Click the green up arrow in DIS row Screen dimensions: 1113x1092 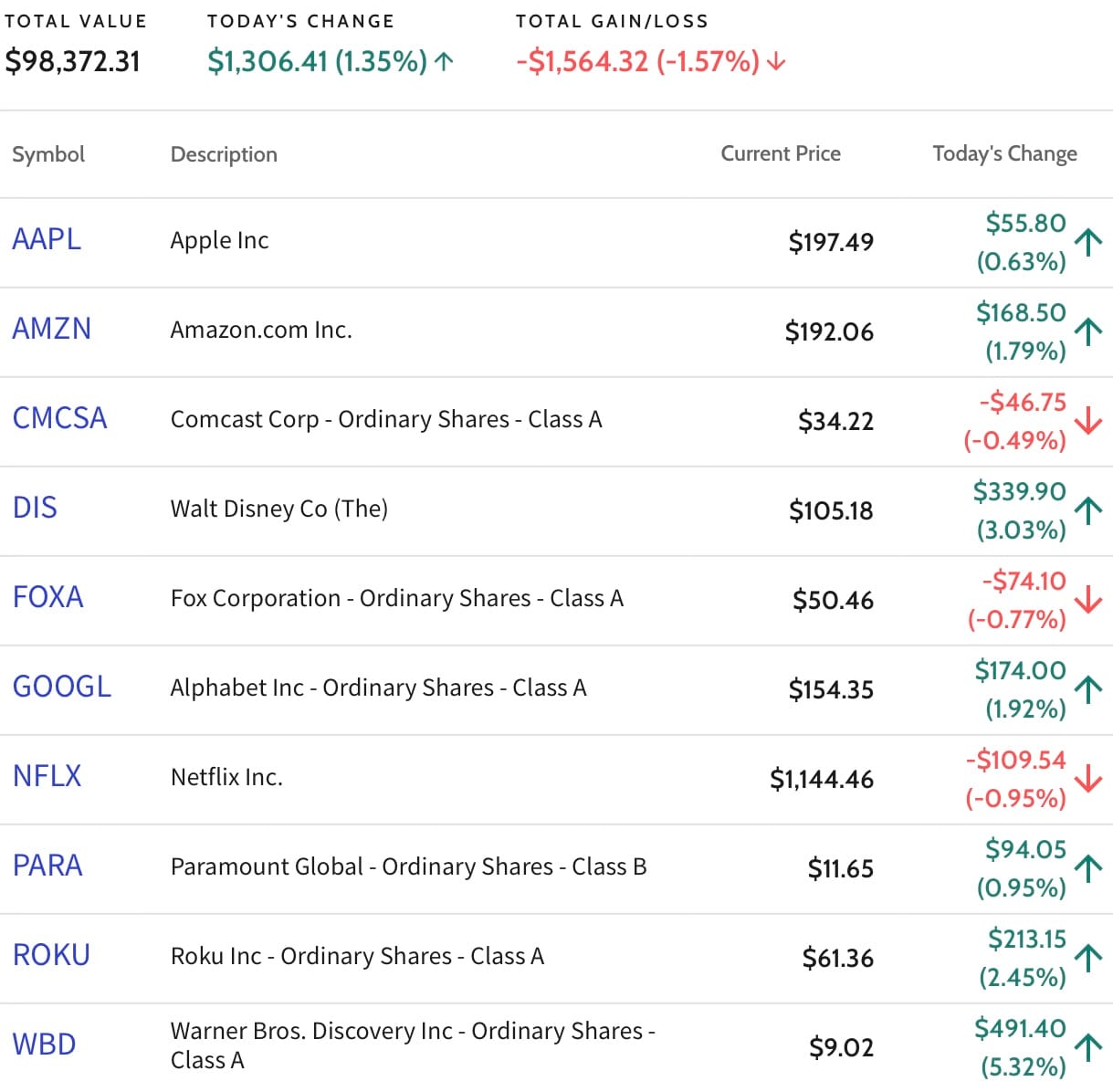[x=1087, y=510]
